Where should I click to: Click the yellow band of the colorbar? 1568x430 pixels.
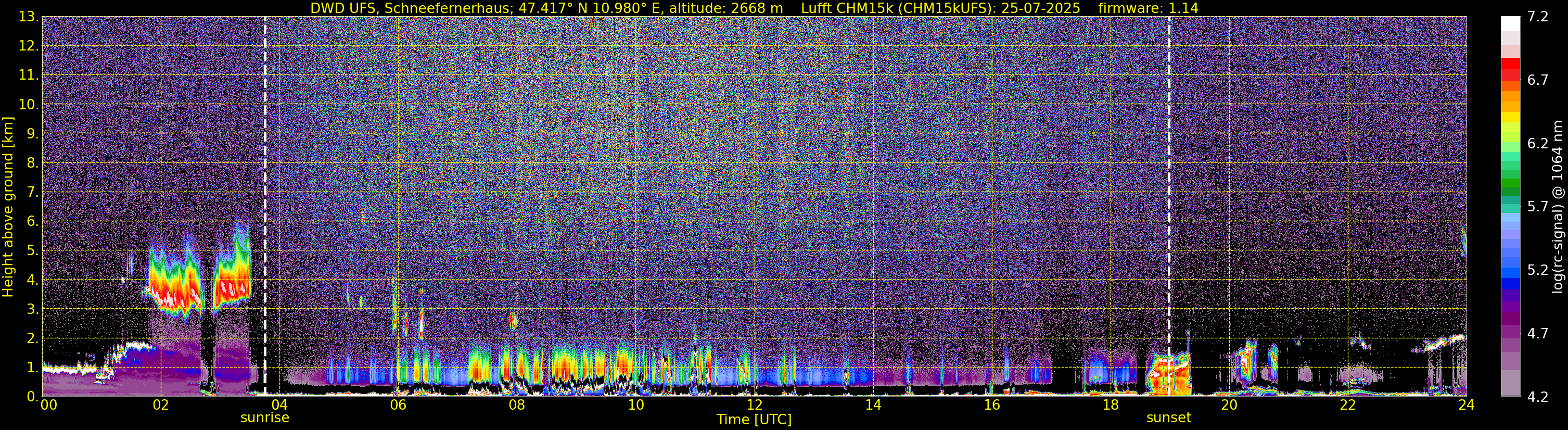(x=1511, y=117)
